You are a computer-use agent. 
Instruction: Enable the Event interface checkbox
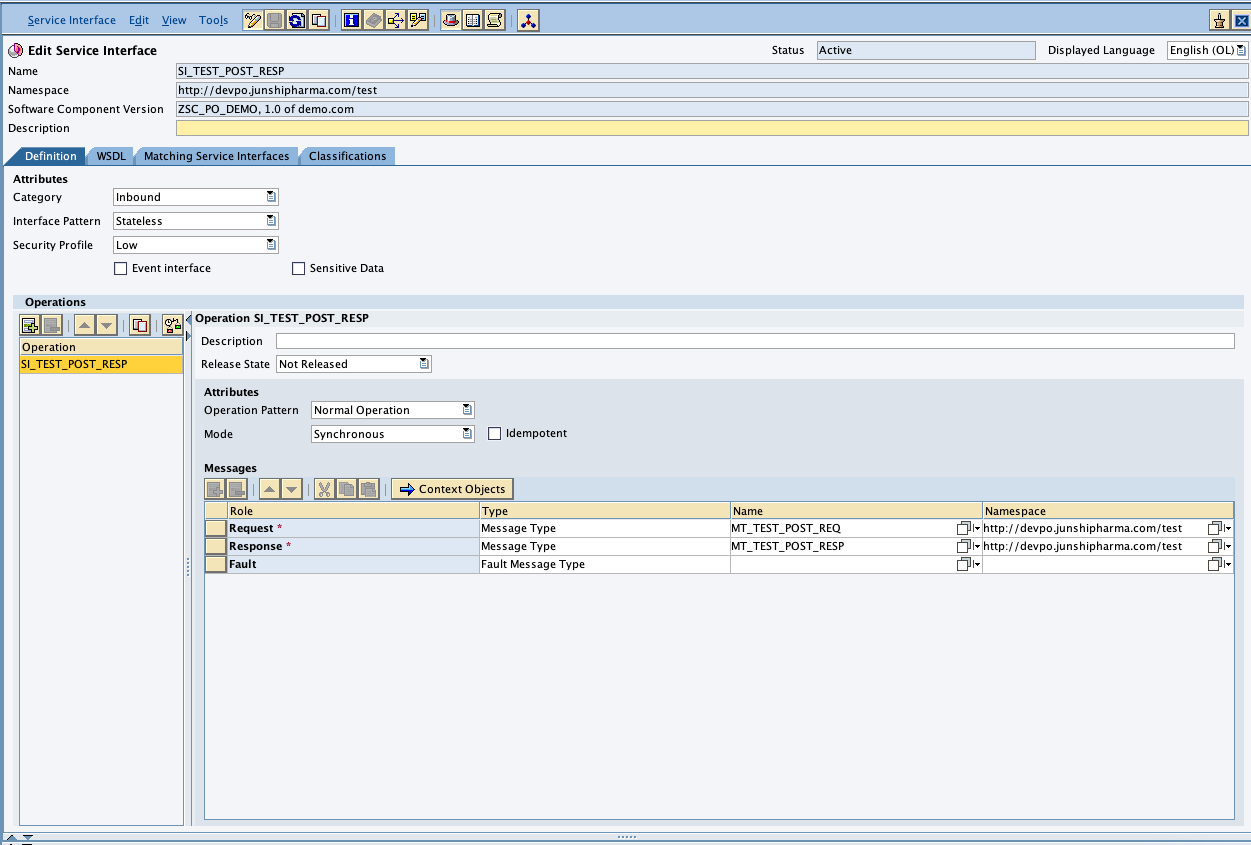point(121,268)
